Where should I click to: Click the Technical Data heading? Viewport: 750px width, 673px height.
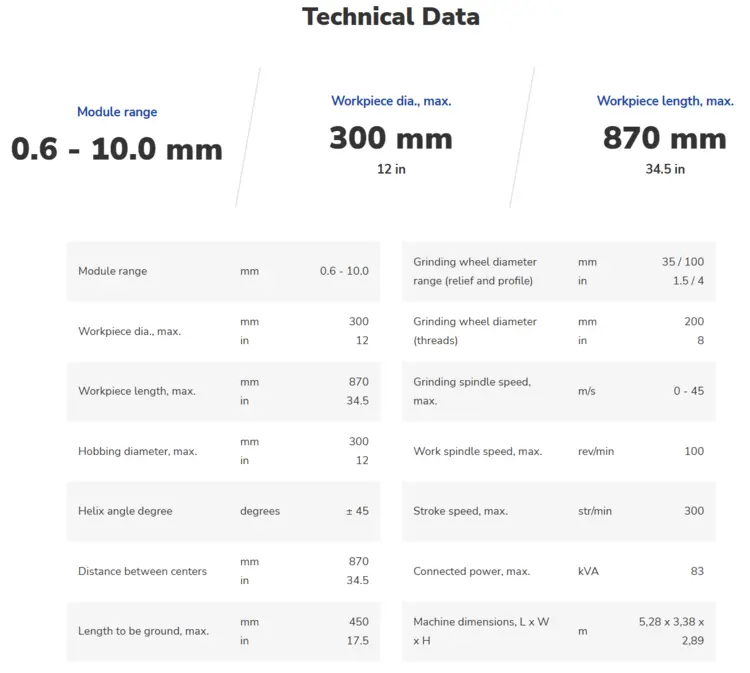tap(391, 17)
